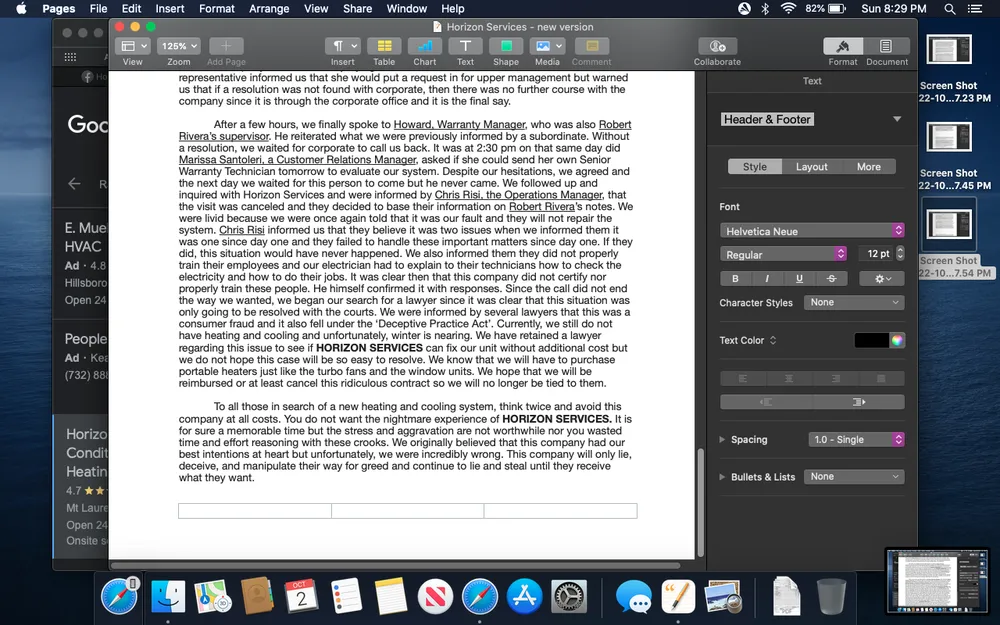Open advanced font options gear
This screenshot has height=625, width=1000.
pyautogui.click(x=881, y=279)
